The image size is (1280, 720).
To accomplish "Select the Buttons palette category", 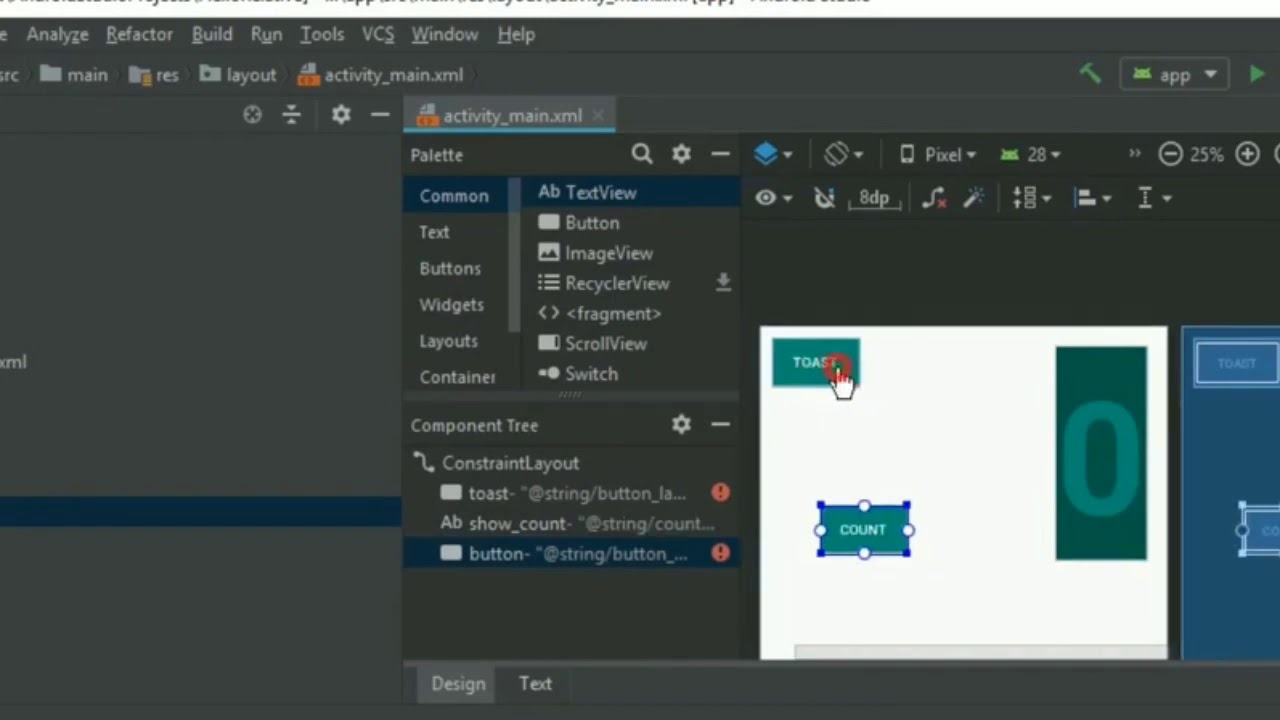I will point(450,268).
